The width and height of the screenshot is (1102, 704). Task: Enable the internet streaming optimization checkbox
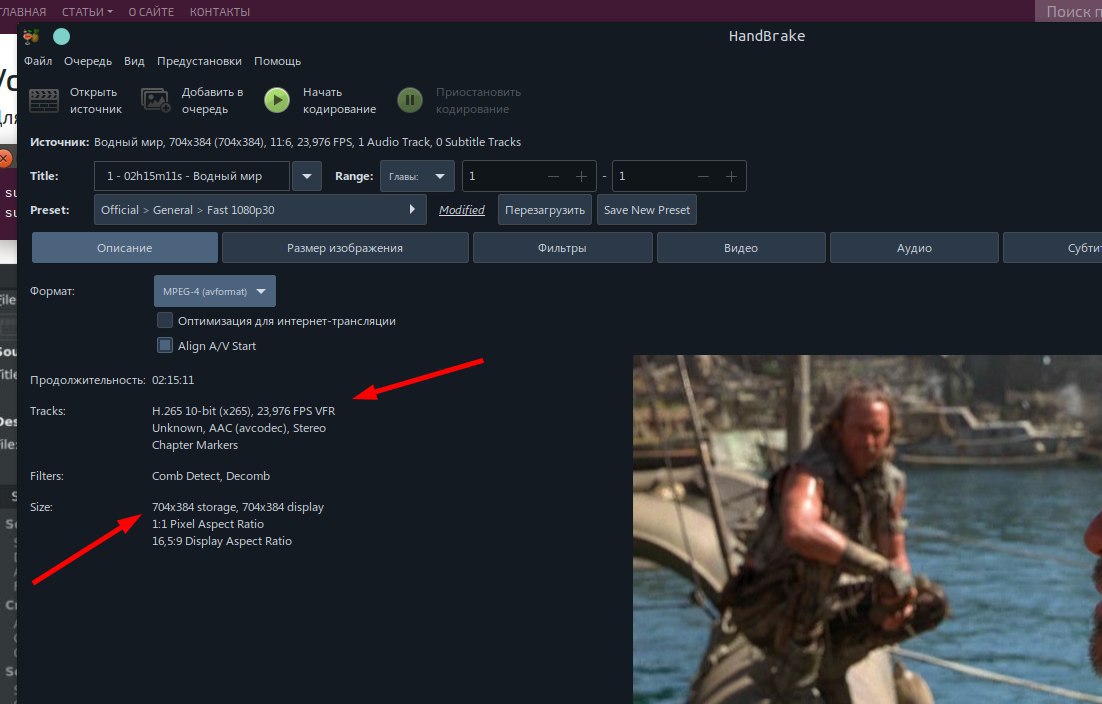pos(164,320)
